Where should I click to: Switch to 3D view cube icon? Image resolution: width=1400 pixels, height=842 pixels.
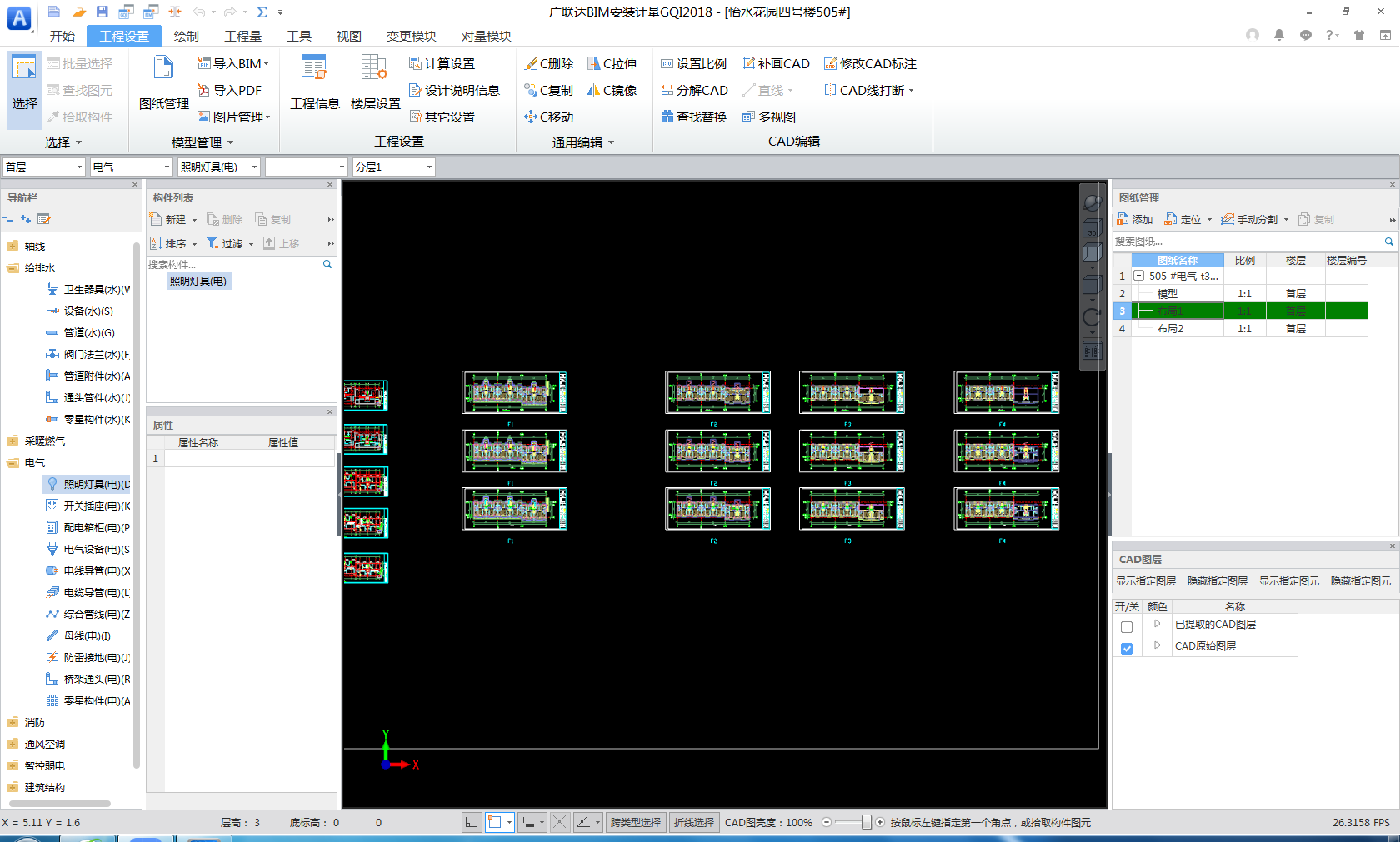(x=1092, y=230)
